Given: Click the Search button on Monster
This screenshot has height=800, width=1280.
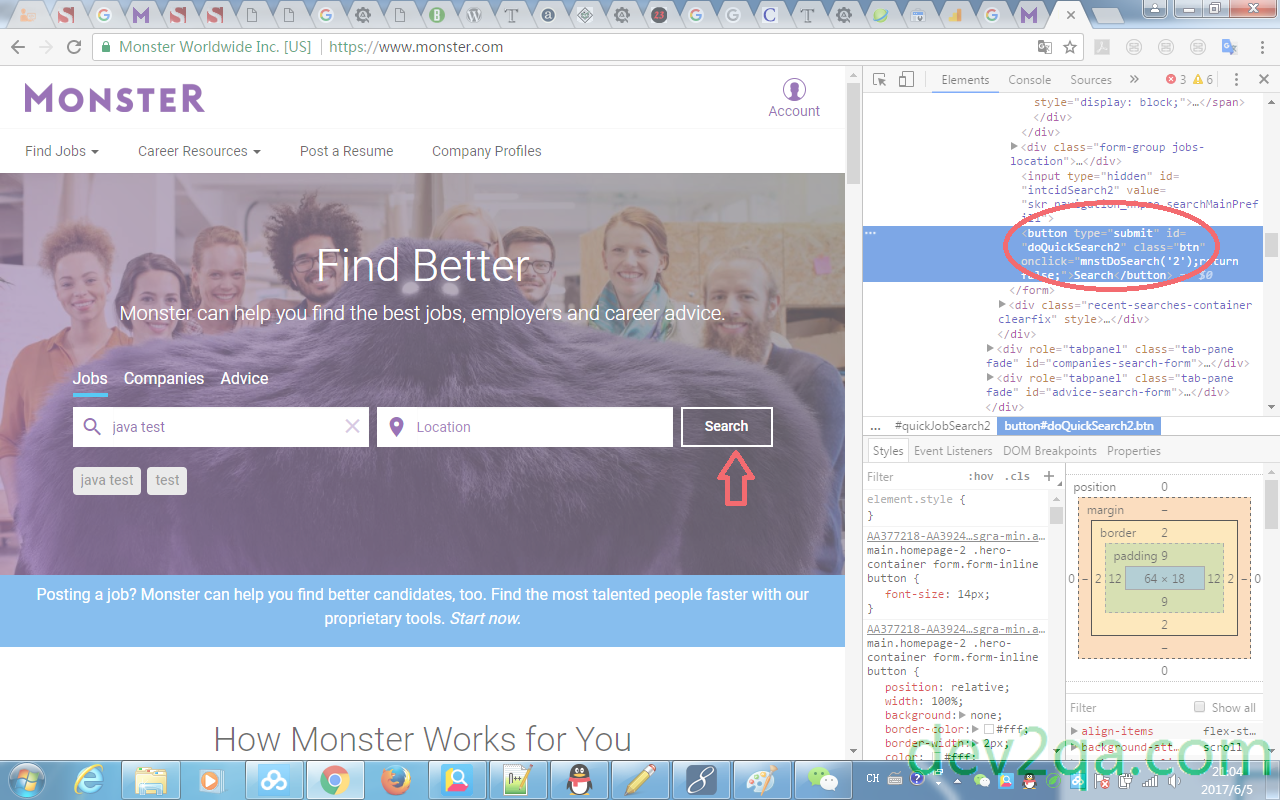Looking at the screenshot, I should pyautogui.click(x=727, y=427).
